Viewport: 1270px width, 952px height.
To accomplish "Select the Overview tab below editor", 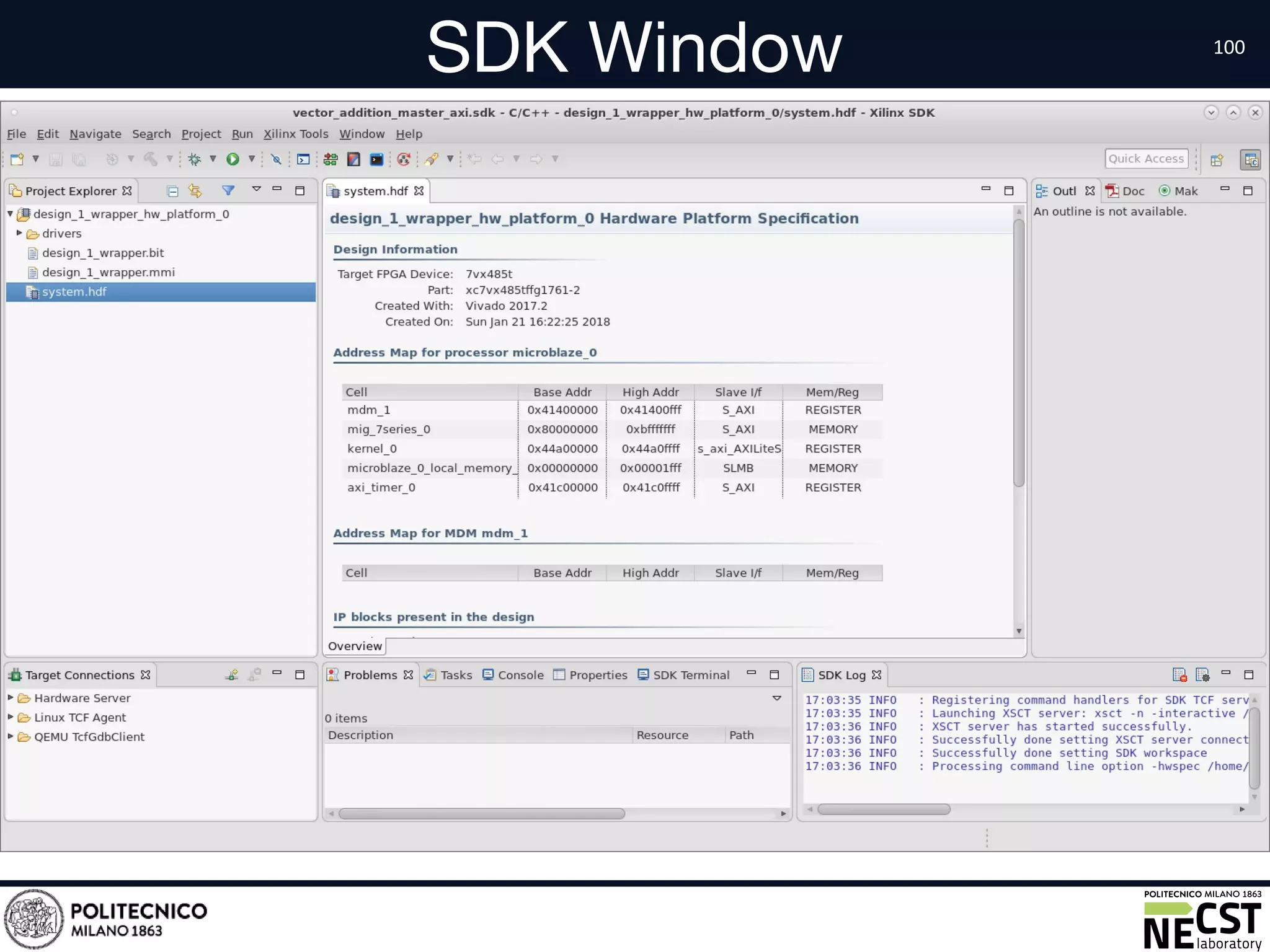I will point(355,646).
